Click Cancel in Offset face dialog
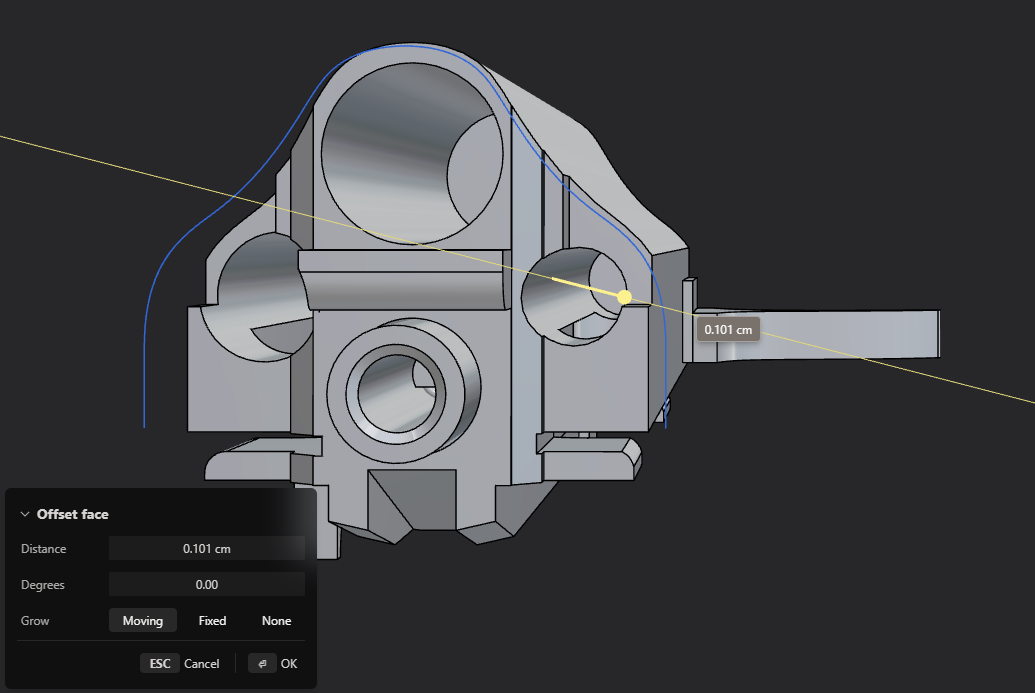Viewport: 1035px width, 693px height. [x=201, y=663]
